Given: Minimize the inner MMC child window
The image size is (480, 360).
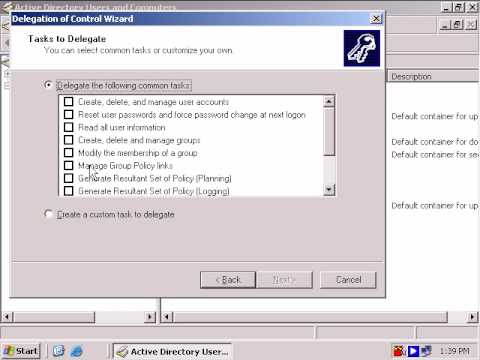Looking at the screenshot, I should pyautogui.click(x=446, y=24).
